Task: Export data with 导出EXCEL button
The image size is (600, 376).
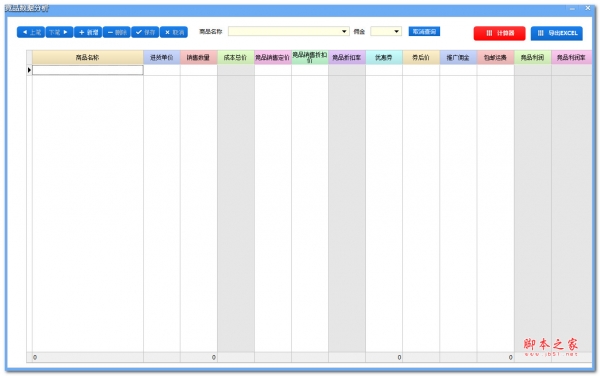Action: pyautogui.click(x=557, y=33)
